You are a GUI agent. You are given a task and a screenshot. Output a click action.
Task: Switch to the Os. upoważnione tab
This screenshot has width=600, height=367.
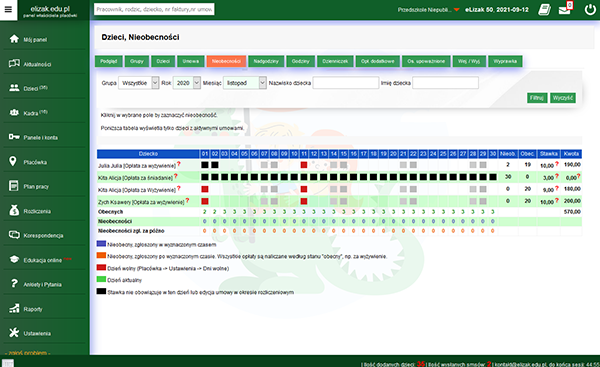click(426, 61)
